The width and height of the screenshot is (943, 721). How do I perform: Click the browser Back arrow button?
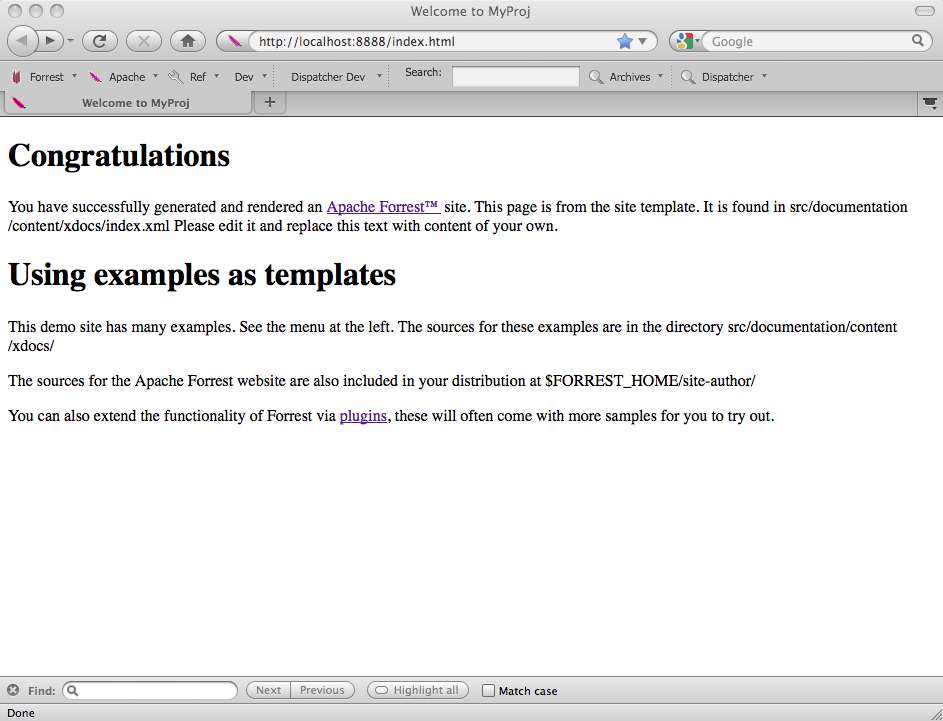pyautogui.click(x=22, y=41)
